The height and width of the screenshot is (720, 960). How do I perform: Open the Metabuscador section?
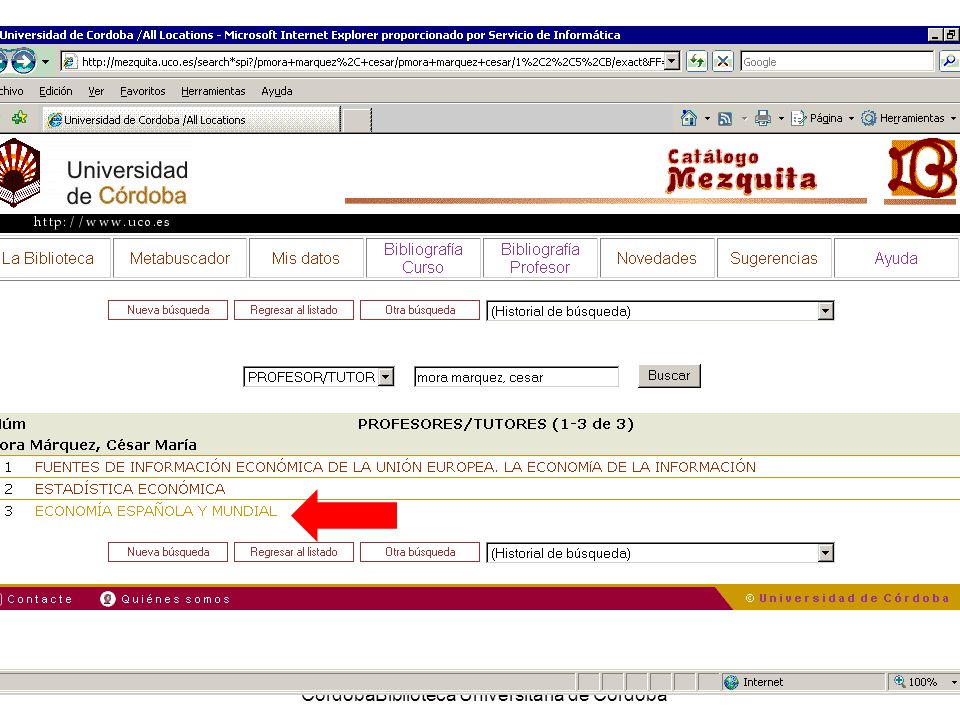[x=180, y=258]
